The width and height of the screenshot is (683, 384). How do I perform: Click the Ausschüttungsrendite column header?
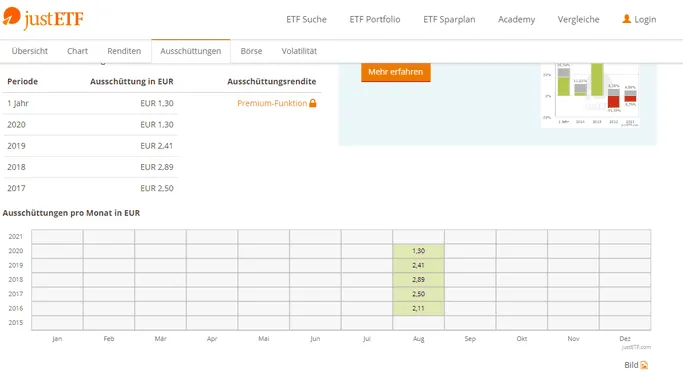pyautogui.click(x=272, y=81)
